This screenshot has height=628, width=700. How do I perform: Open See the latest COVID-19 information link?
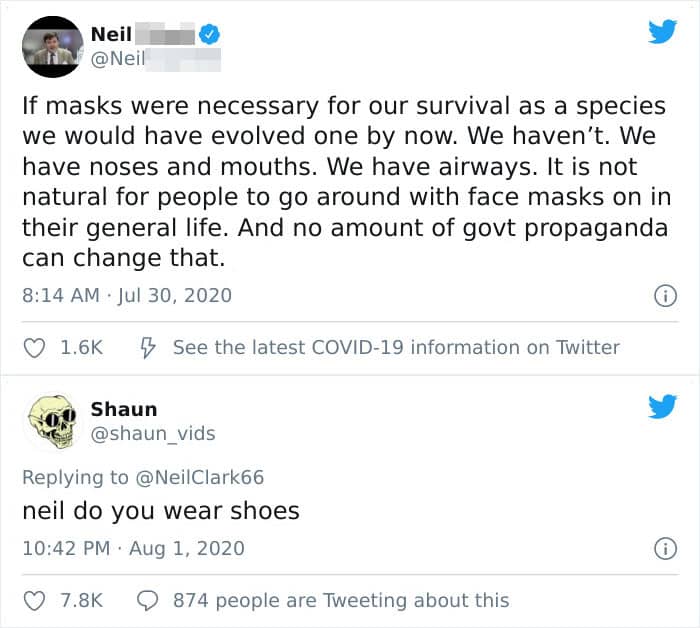(x=396, y=347)
